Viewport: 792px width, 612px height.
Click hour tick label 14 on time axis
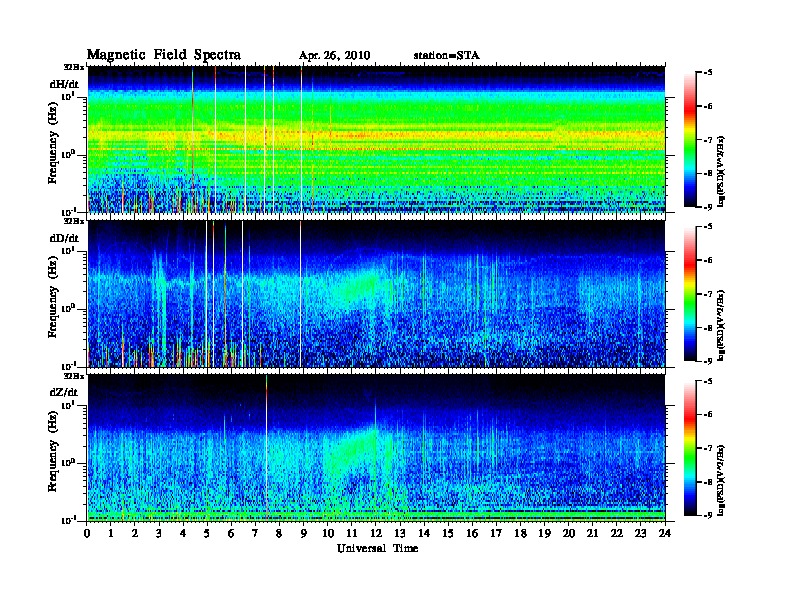pyautogui.click(x=424, y=534)
